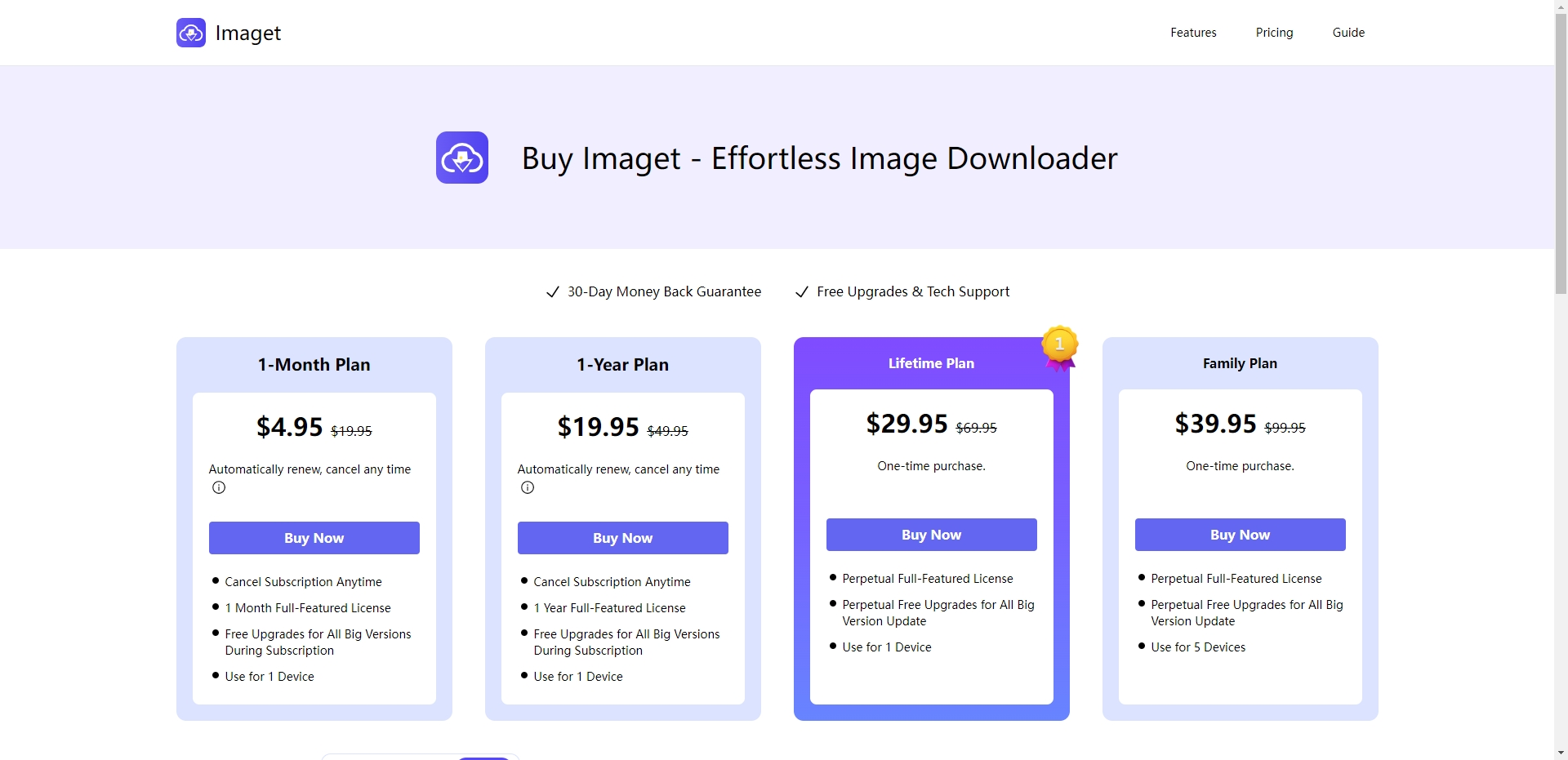Select the Lifetime Plan heading
1568x760 pixels.
point(931,363)
